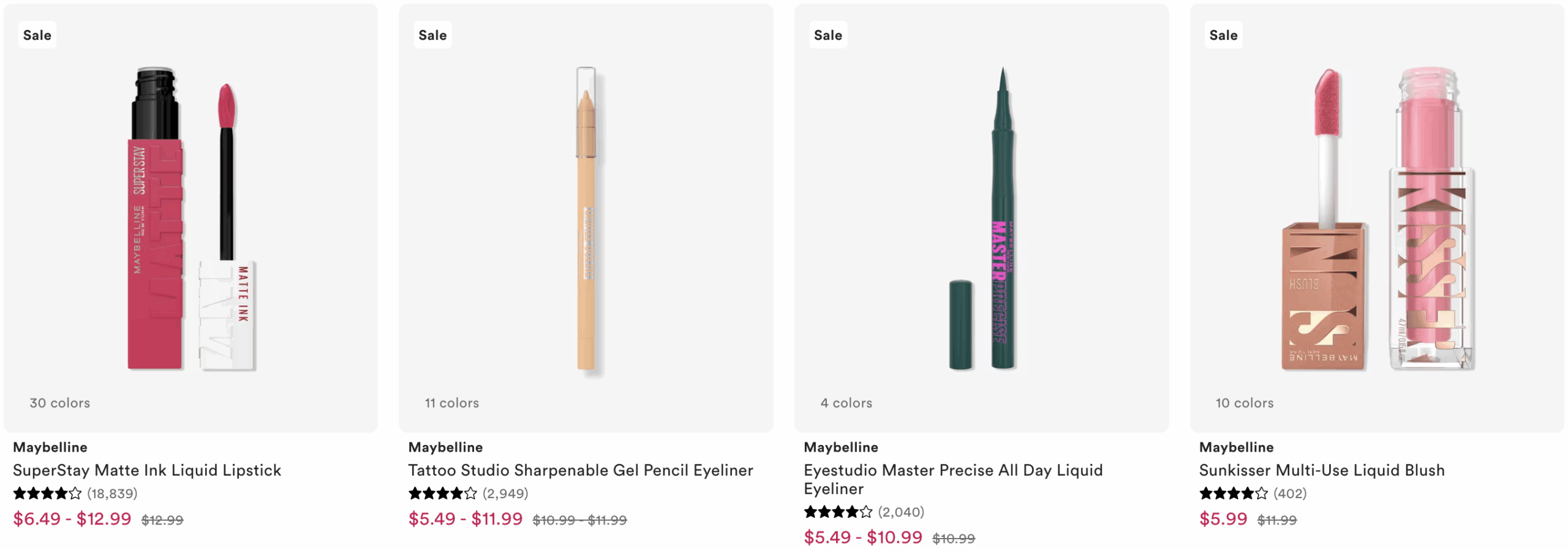Click 11 colors label on eyeliner card
Image resolution: width=1568 pixels, height=549 pixels.
coord(452,403)
